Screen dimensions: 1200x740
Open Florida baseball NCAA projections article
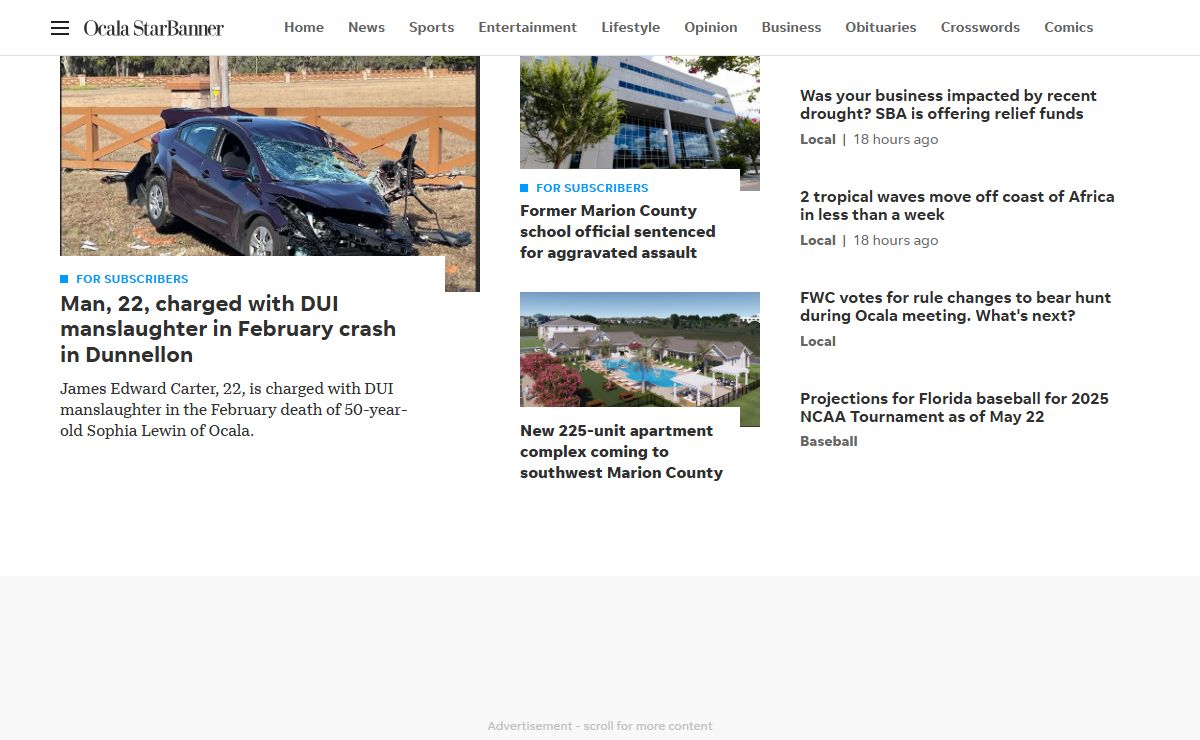(954, 408)
